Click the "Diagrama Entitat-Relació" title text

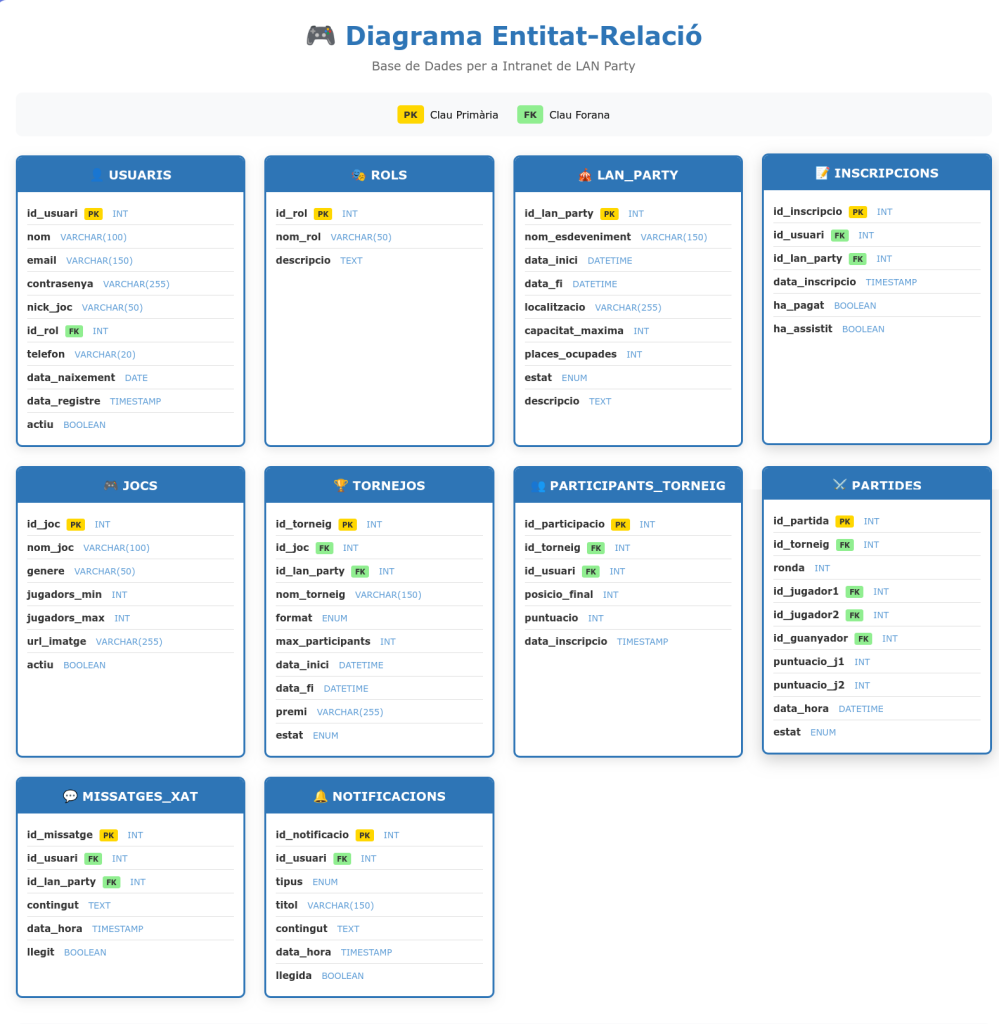click(x=523, y=36)
